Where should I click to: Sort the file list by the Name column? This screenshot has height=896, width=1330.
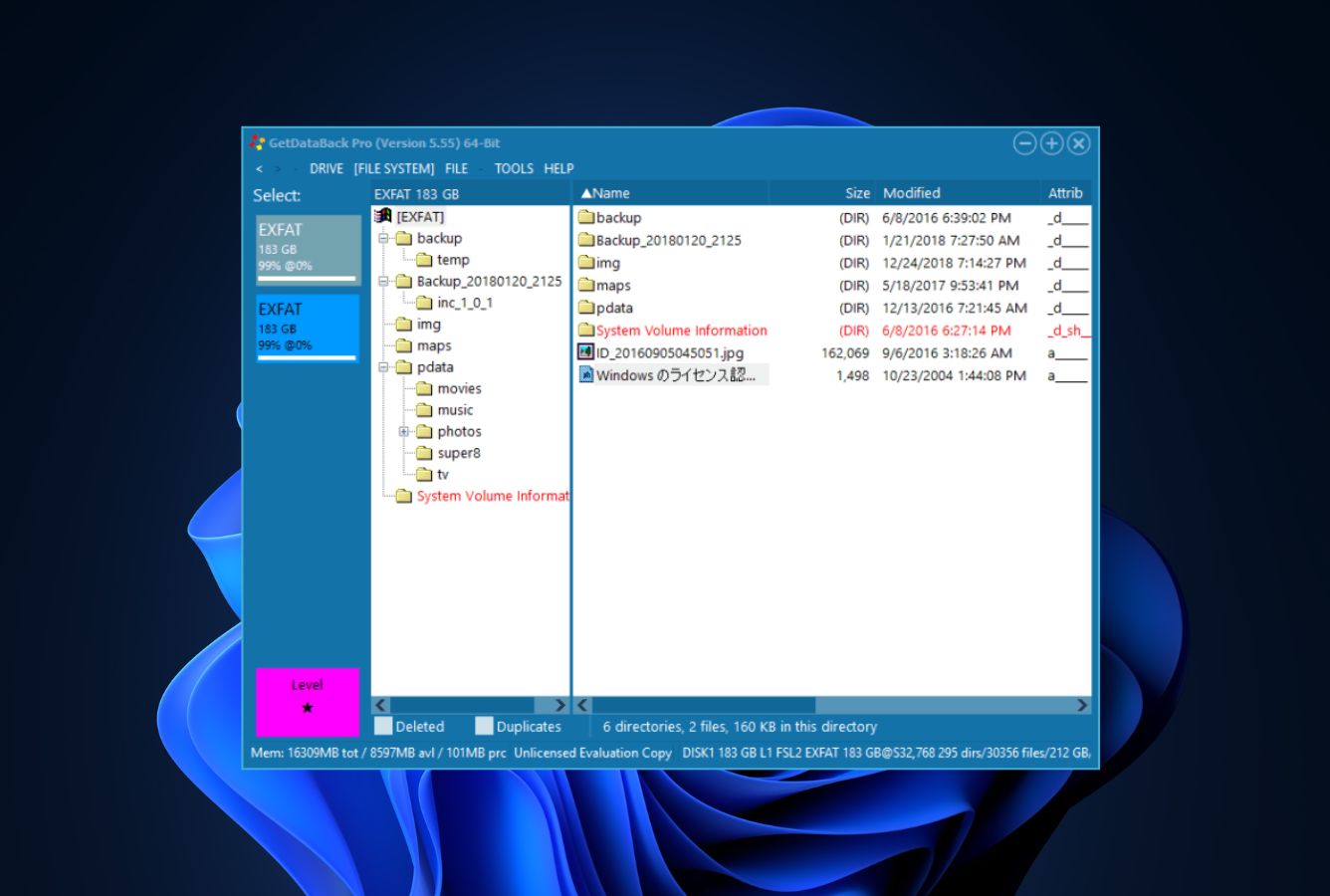point(670,193)
